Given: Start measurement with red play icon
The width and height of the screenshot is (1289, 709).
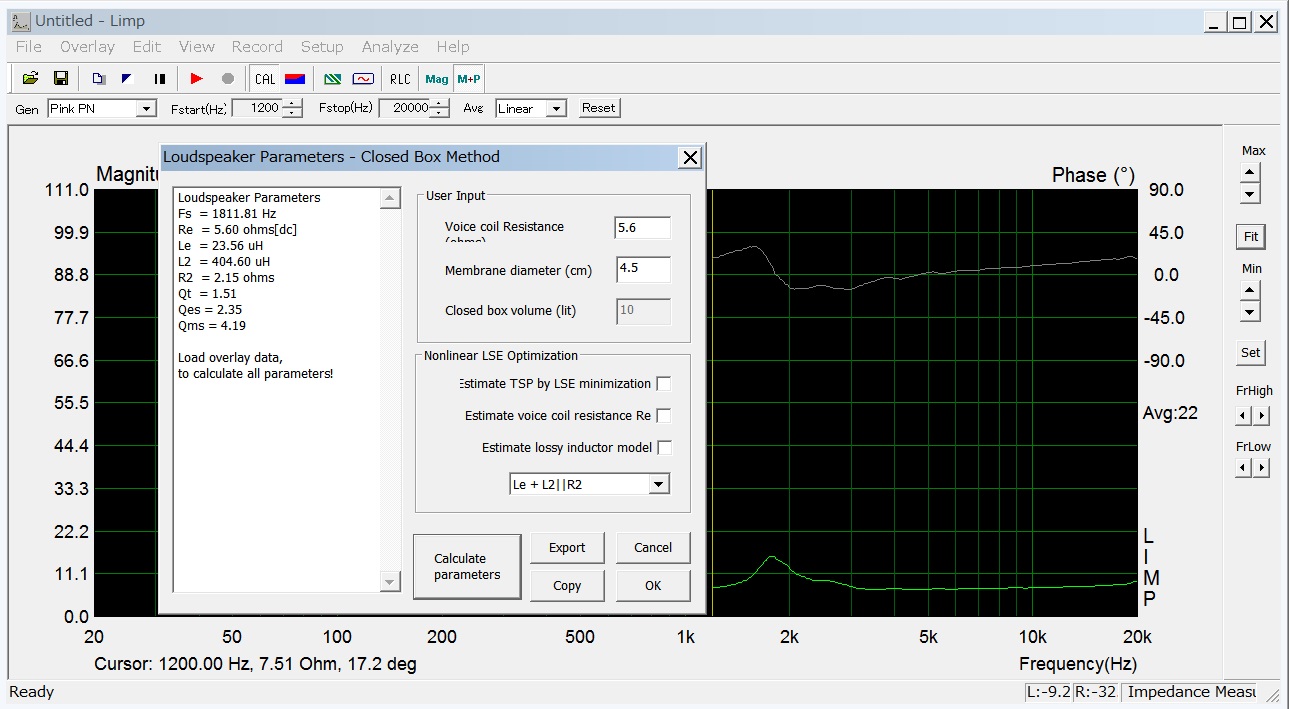Looking at the screenshot, I should [196, 78].
